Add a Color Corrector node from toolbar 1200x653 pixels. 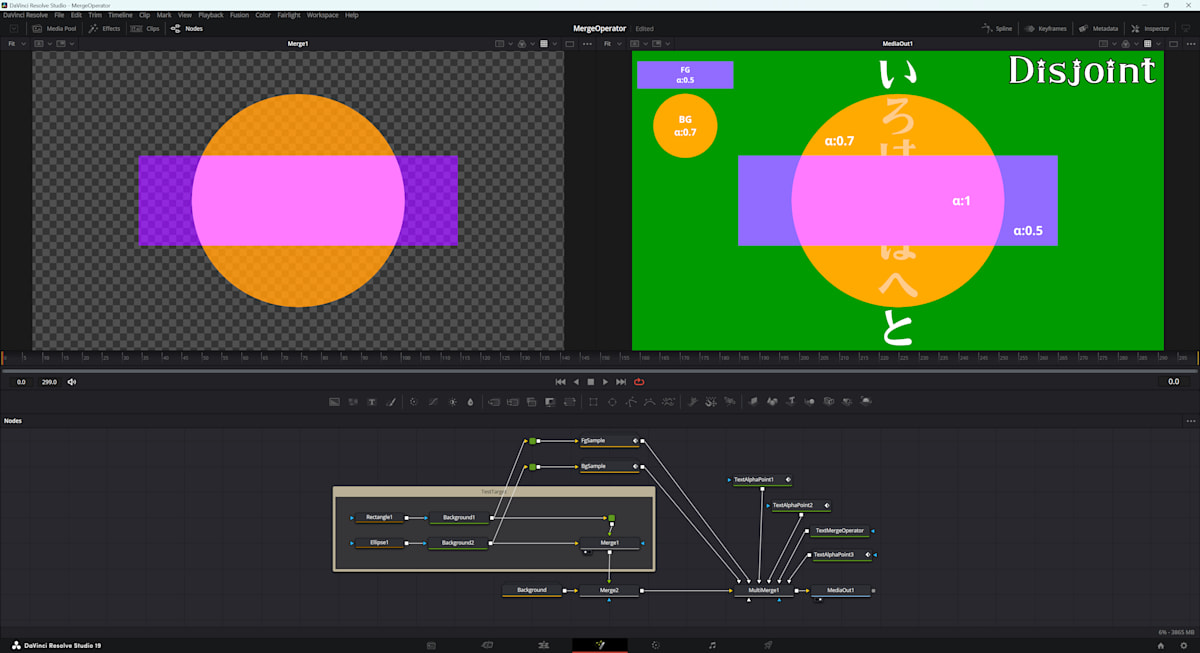point(413,401)
